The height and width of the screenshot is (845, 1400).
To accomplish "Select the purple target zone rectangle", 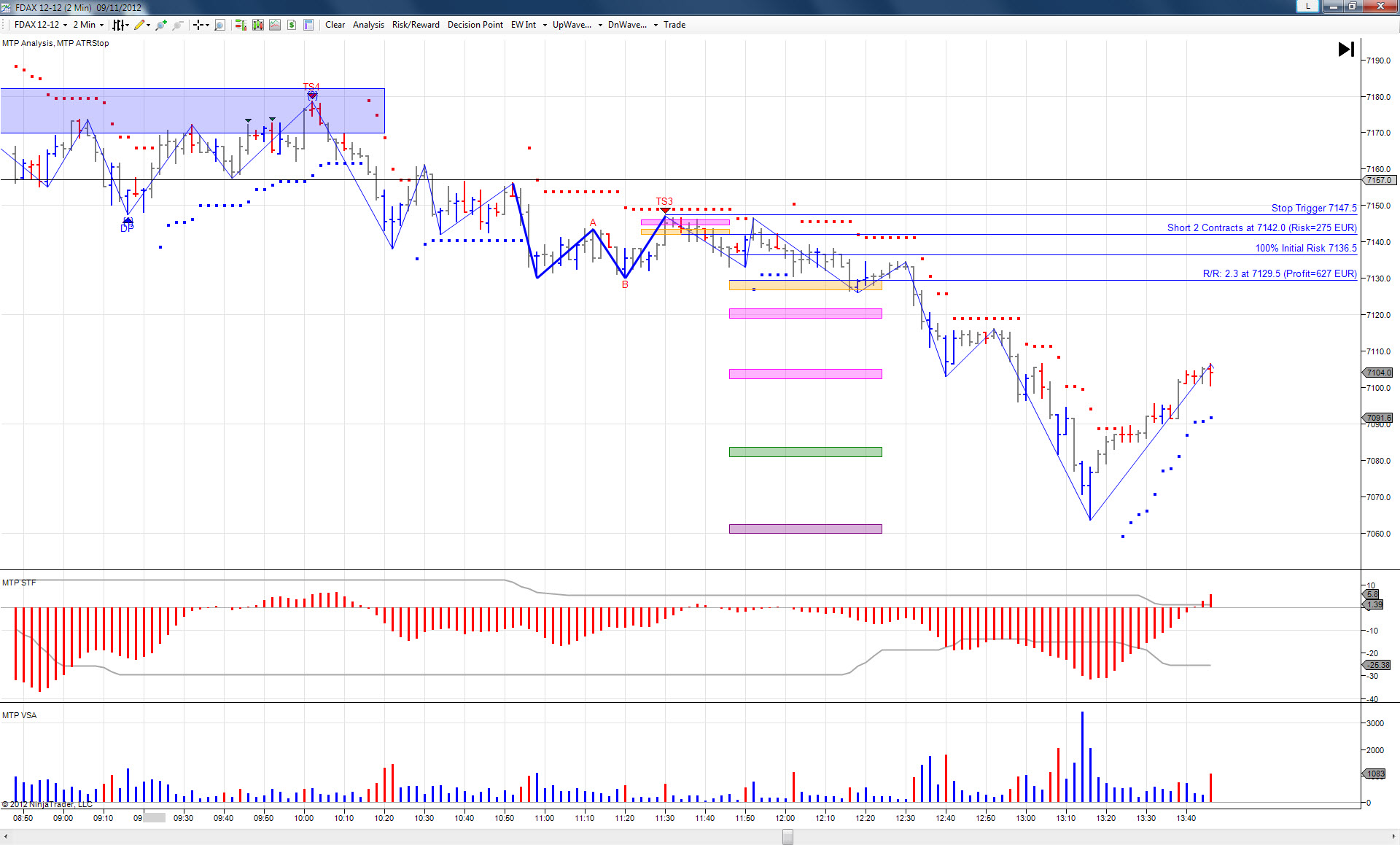I will click(x=806, y=529).
